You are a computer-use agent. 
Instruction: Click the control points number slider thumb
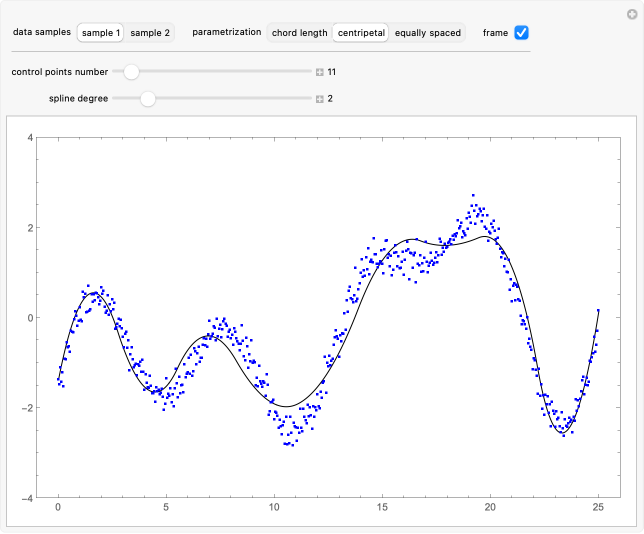click(131, 72)
